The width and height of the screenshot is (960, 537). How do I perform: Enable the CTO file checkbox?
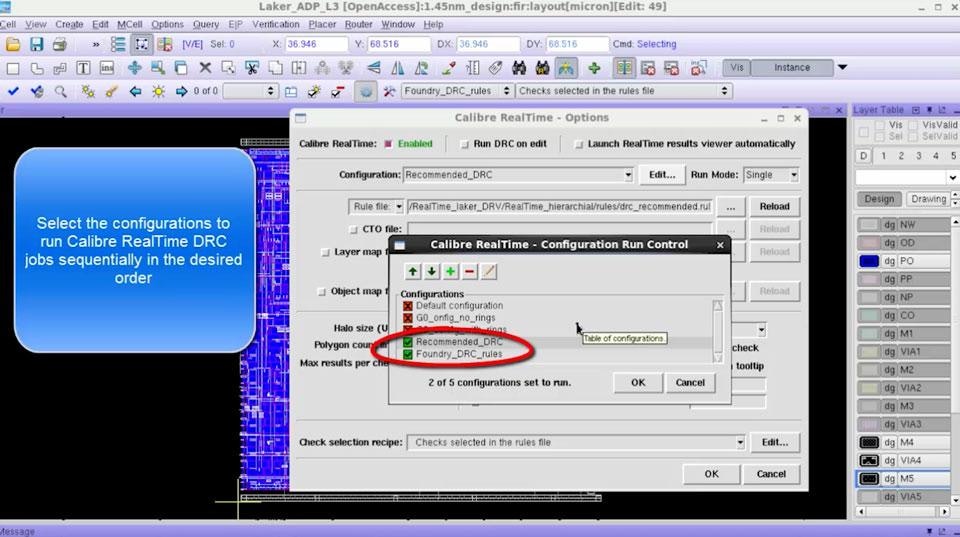[x=353, y=229]
